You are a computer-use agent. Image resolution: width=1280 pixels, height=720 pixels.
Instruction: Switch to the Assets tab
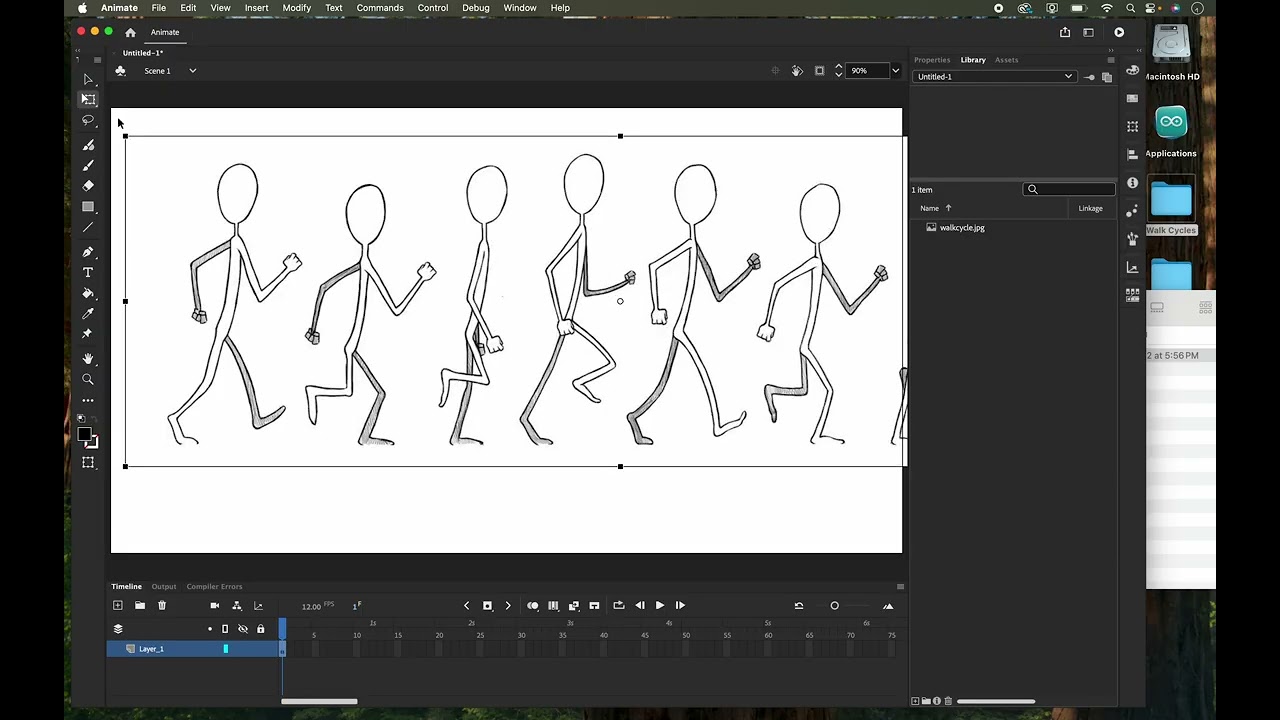[x=1006, y=60]
